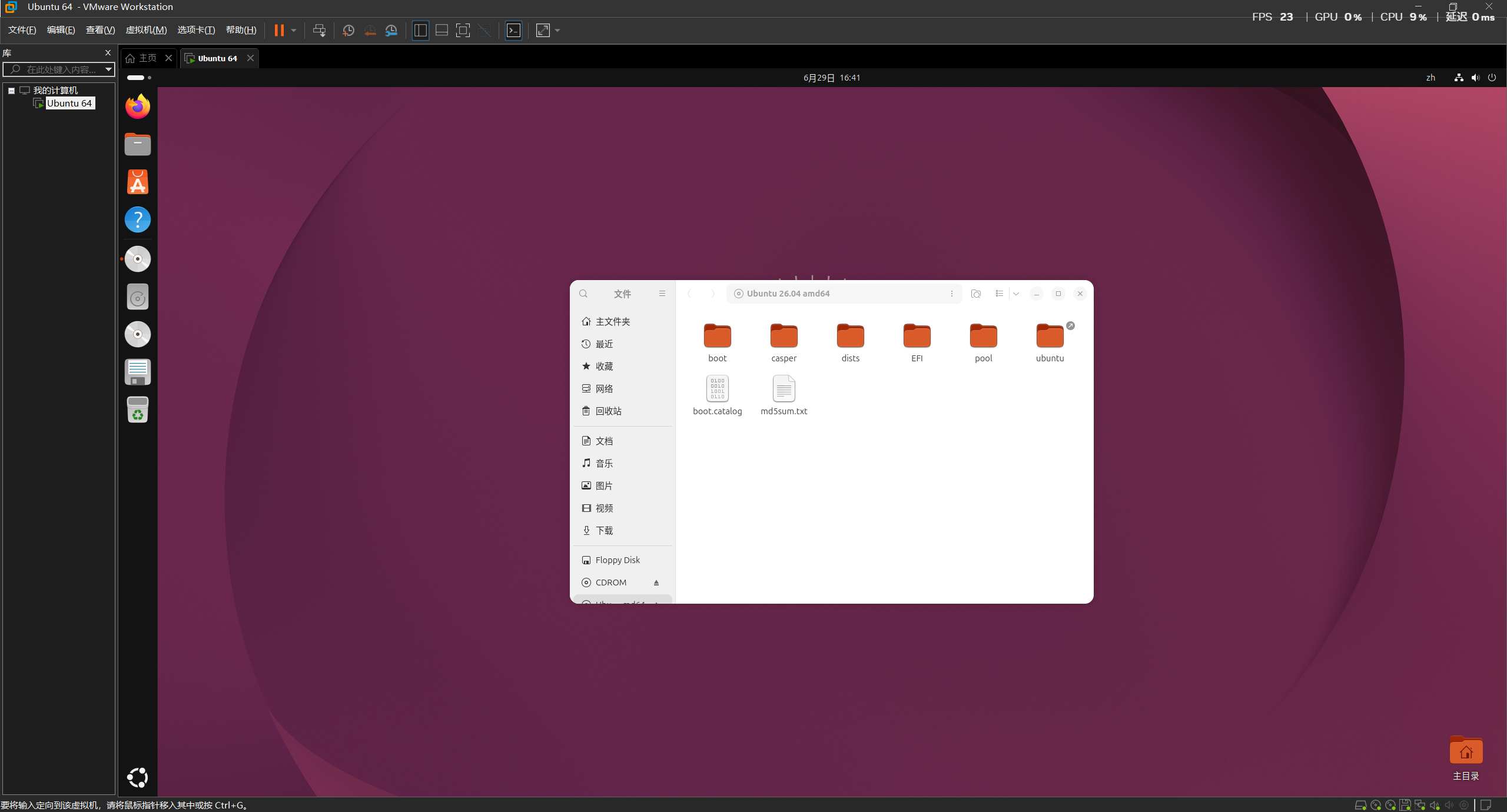The height and width of the screenshot is (812, 1507).
Task: Click the zh input source indicator
Action: click(1430, 78)
